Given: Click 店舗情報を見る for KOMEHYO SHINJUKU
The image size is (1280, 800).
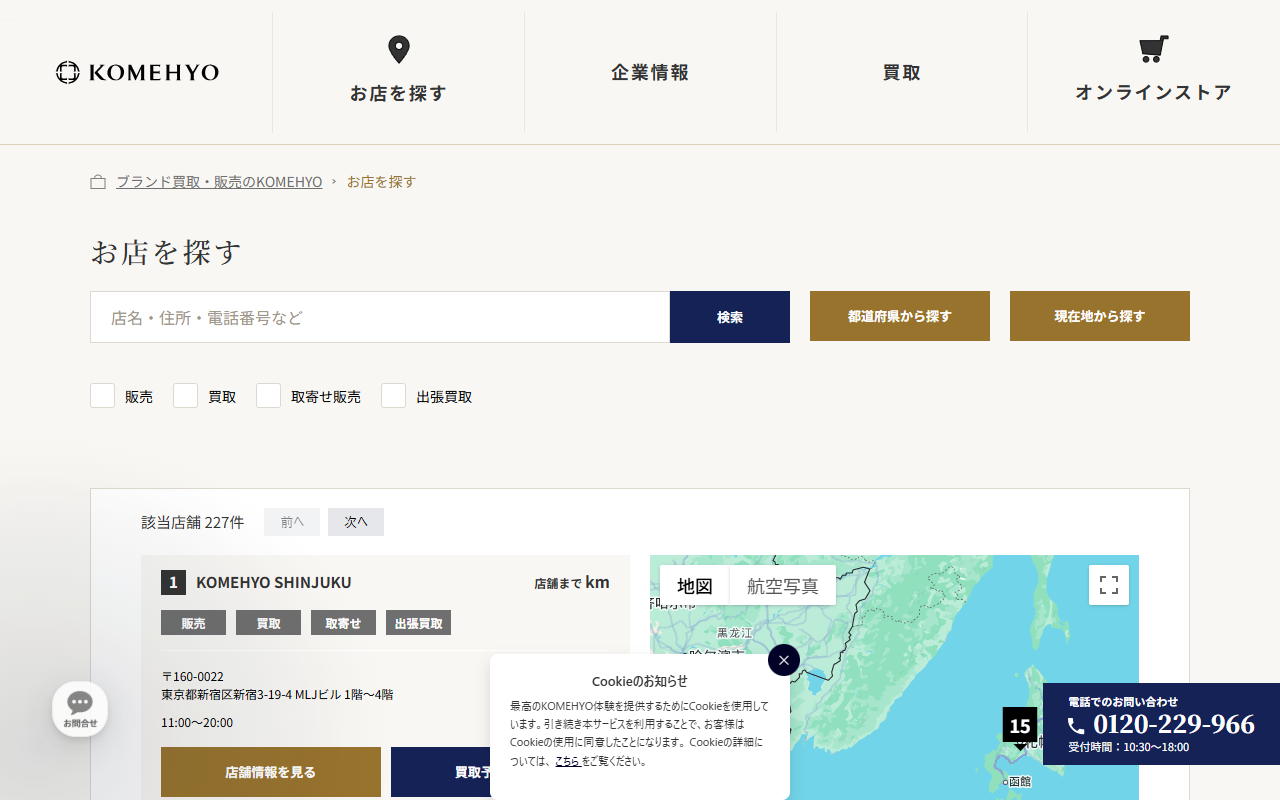Looking at the screenshot, I should click(x=271, y=772).
